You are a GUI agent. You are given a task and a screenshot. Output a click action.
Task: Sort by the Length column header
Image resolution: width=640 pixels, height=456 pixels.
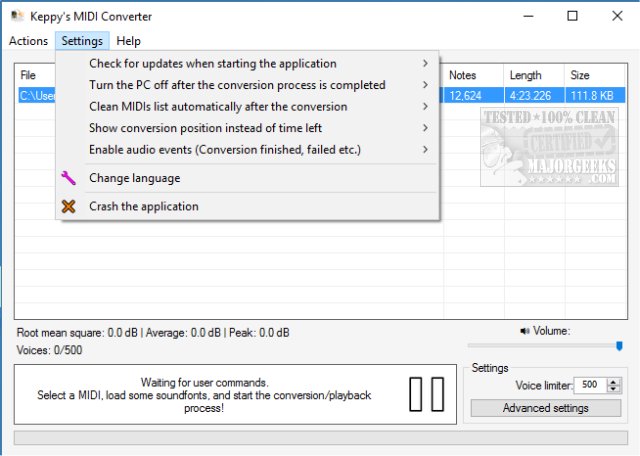point(534,75)
